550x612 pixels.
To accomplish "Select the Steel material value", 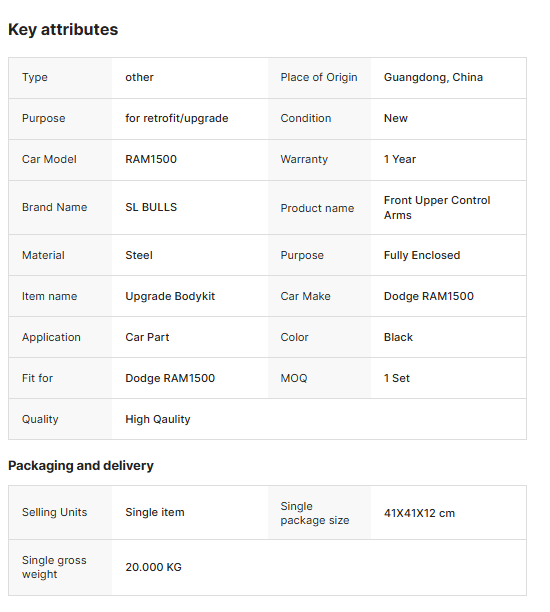I will point(139,255).
